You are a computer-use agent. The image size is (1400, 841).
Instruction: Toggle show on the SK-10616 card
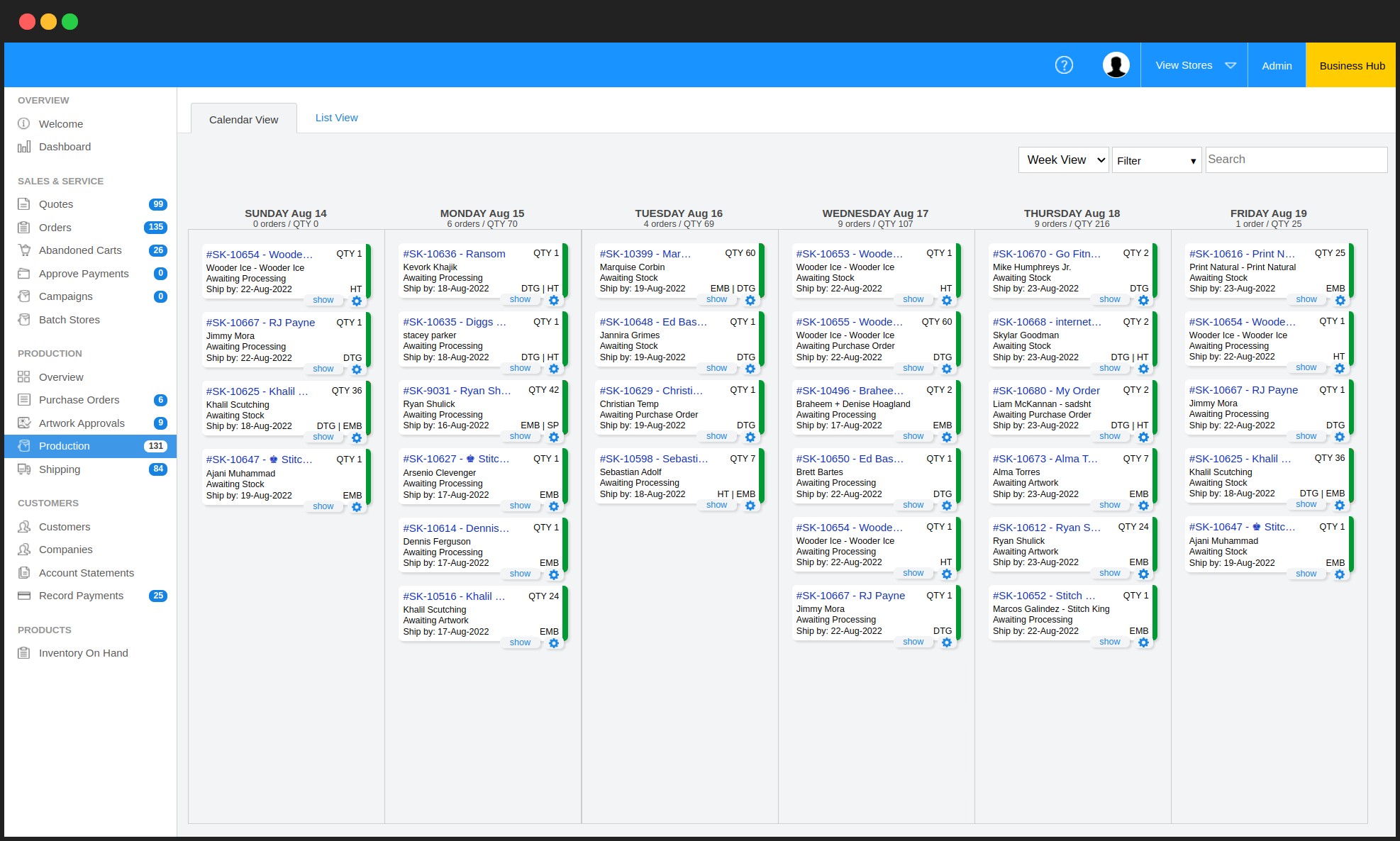point(1306,299)
